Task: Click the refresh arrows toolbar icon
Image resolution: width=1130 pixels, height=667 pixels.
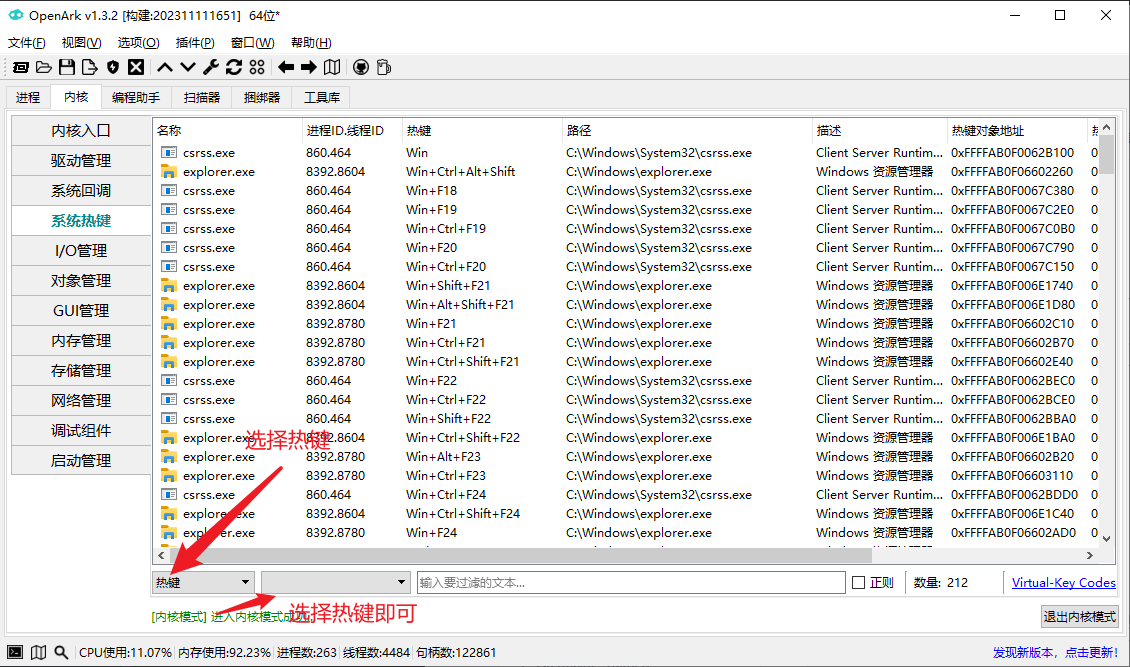Action: tap(234, 67)
